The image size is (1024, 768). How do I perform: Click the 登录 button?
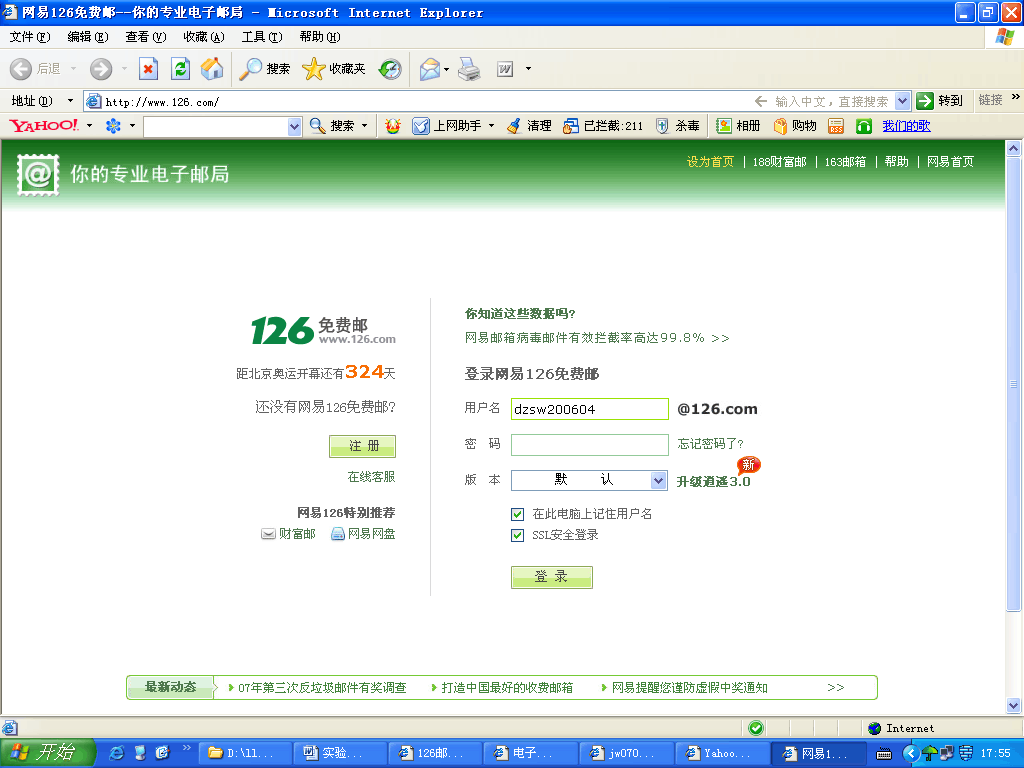pyautogui.click(x=551, y=577)
